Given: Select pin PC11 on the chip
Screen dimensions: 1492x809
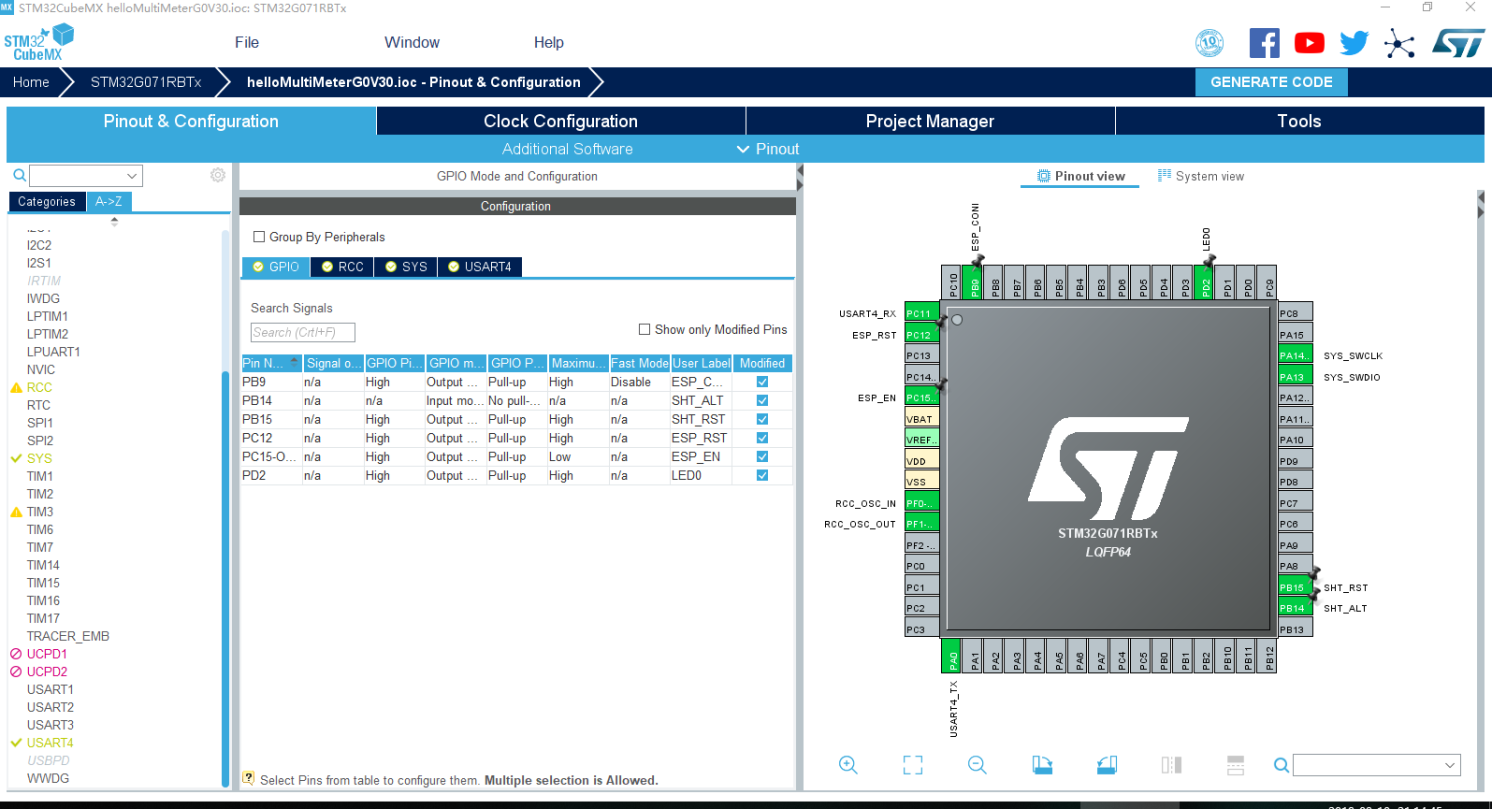Looking at the screenshot, I should click(921, 313).
